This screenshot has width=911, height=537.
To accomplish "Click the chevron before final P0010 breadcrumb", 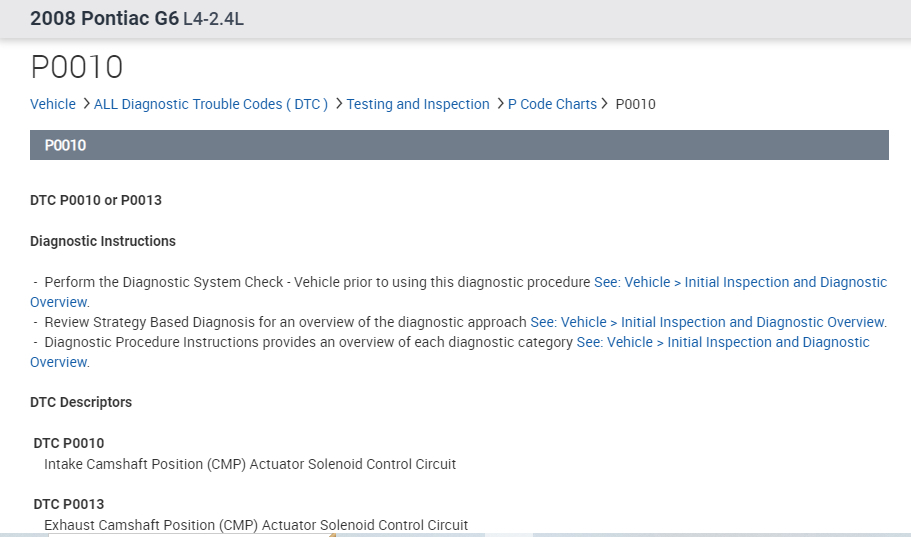I will click(x=605, y=104).
